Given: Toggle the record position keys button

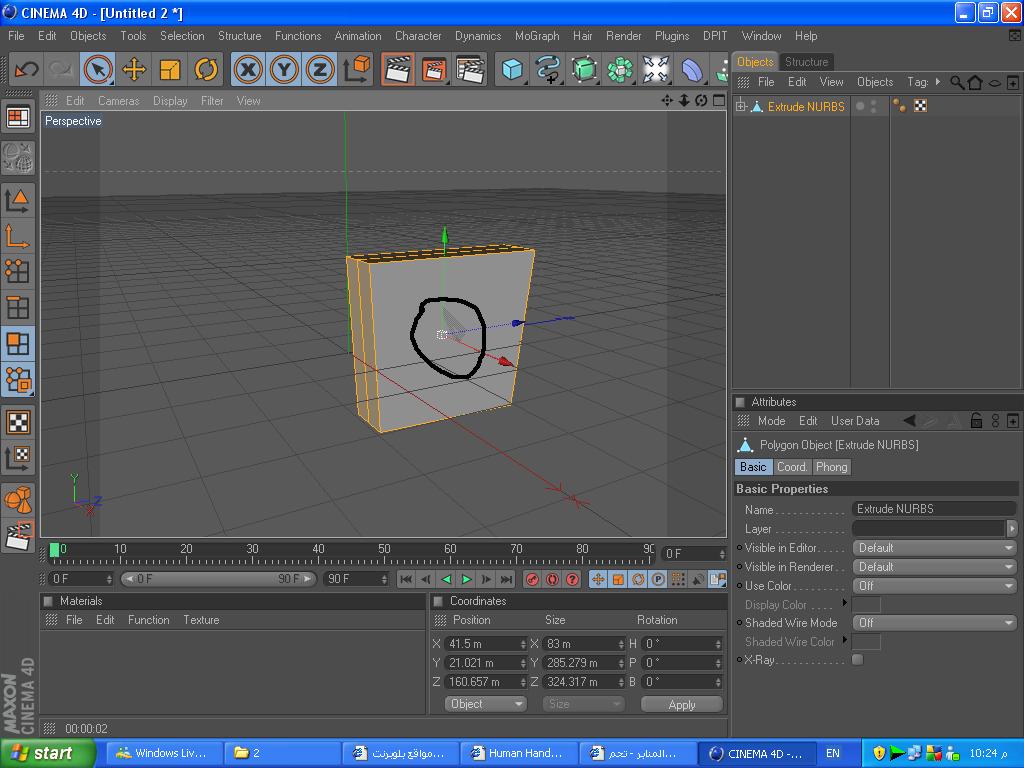Looking at the screenshot, I should click(598, 579).
